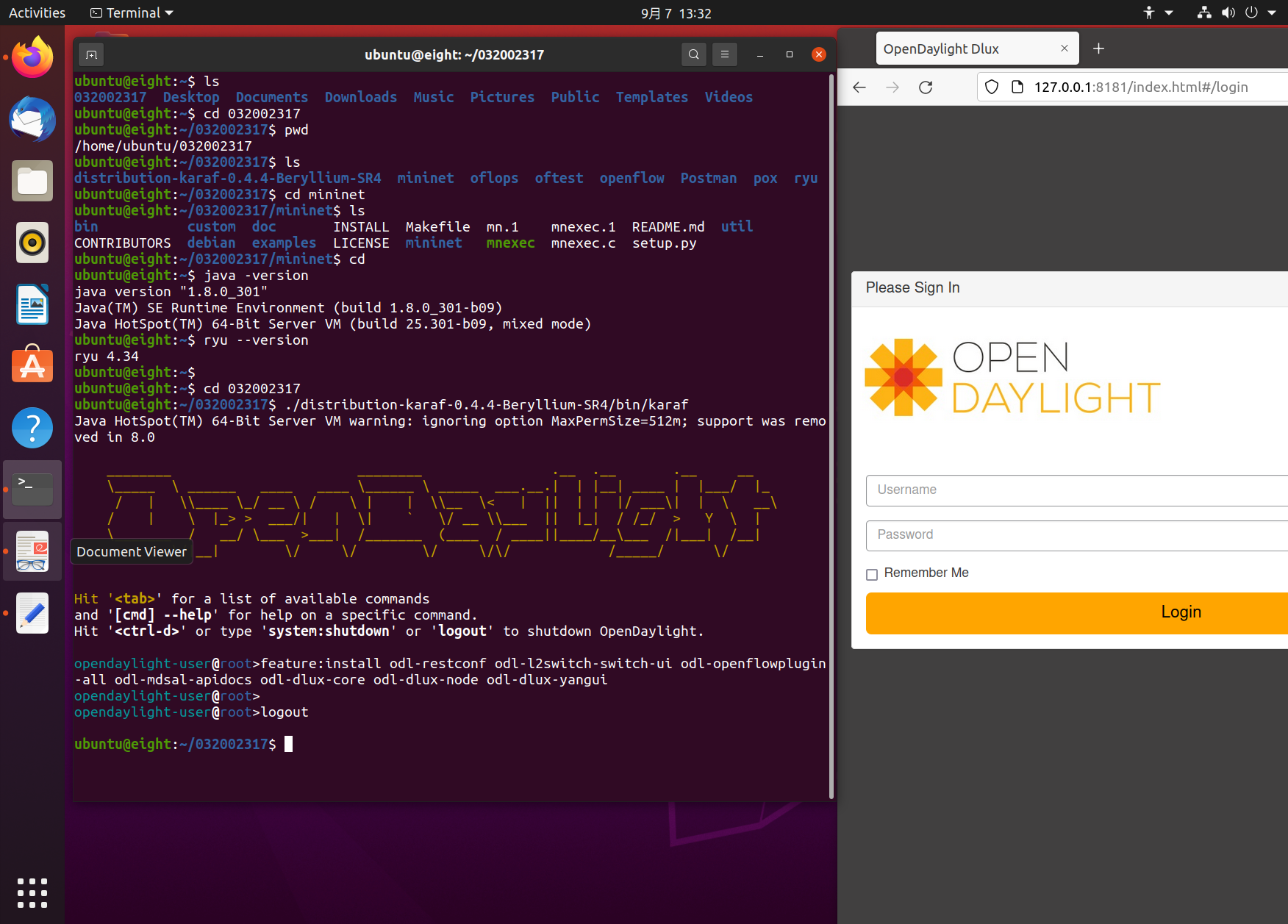The width and height of the screenshot is (1288, 924).
Task: Select the OpenDaylight Dlux tab
Action: pos(978,49)
